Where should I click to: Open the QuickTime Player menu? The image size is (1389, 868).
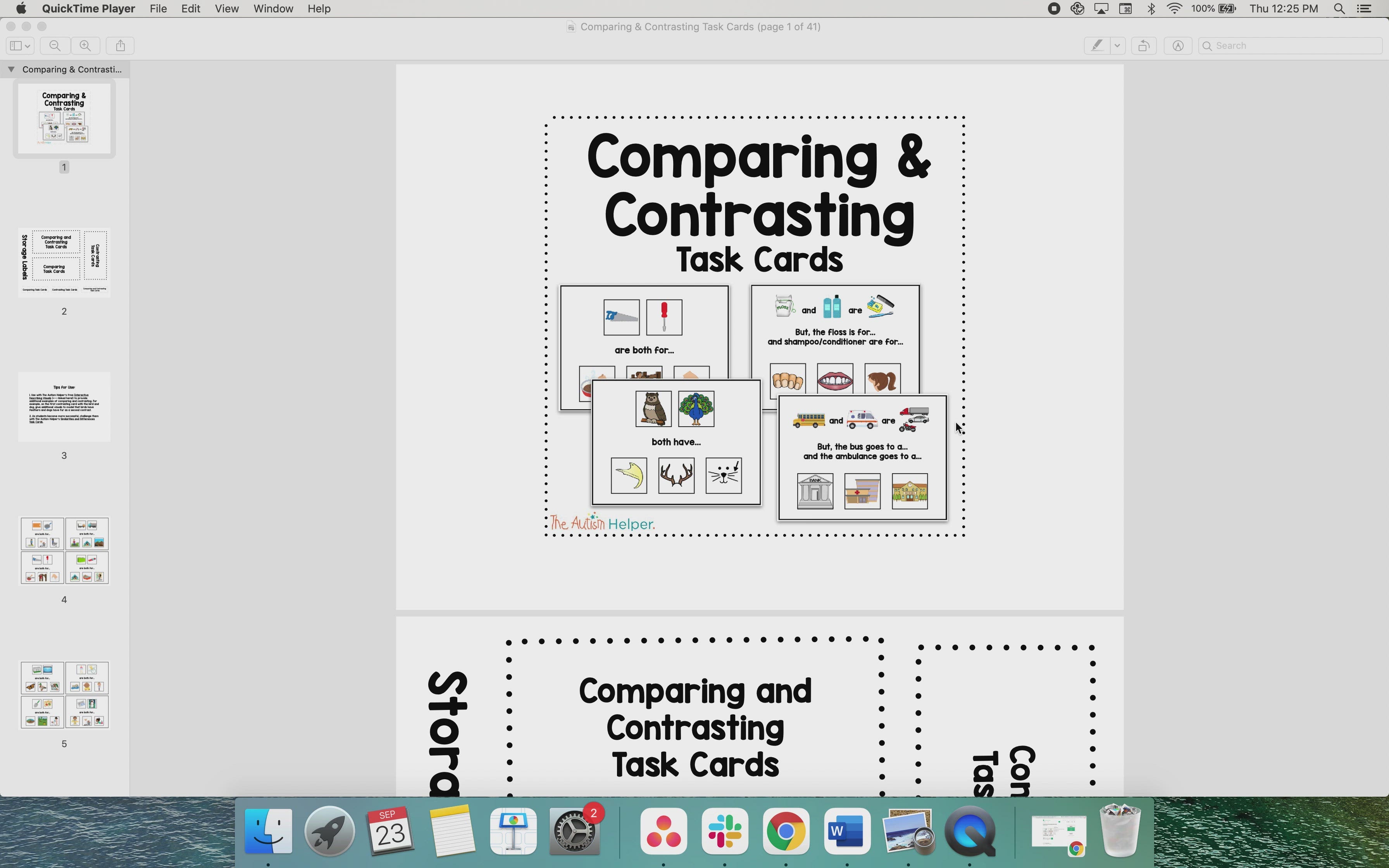[x=88, y=9]
